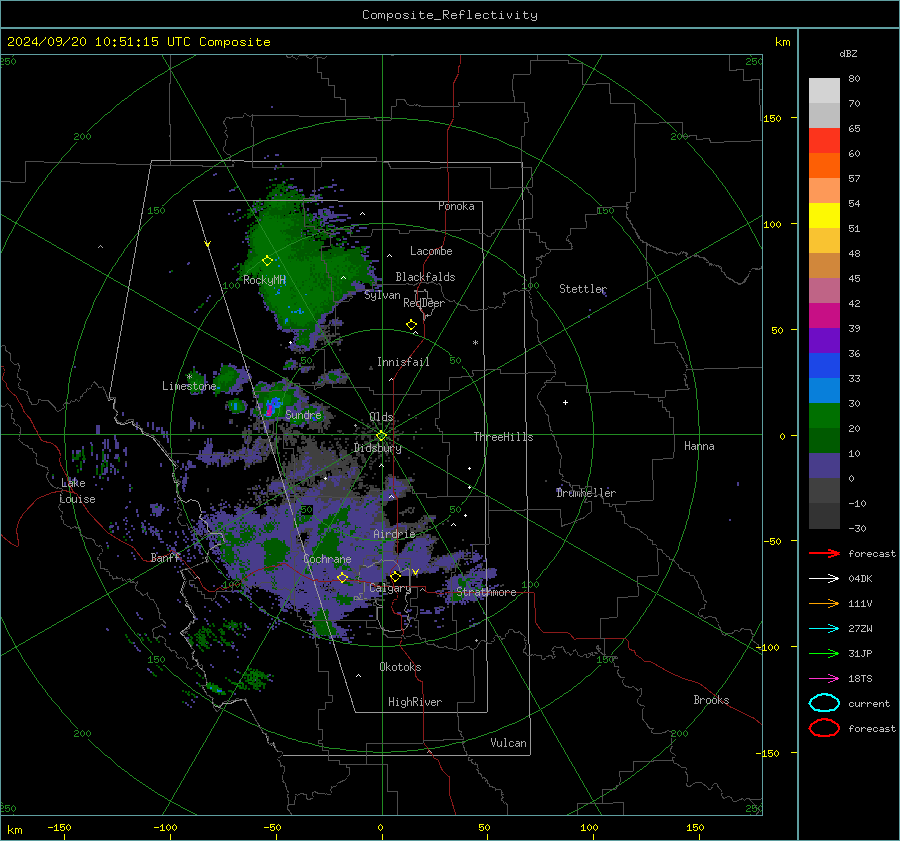Click the Airdrie label
Image resolution: width=900 pixels, height=841 pixels.
click(394, 534)
